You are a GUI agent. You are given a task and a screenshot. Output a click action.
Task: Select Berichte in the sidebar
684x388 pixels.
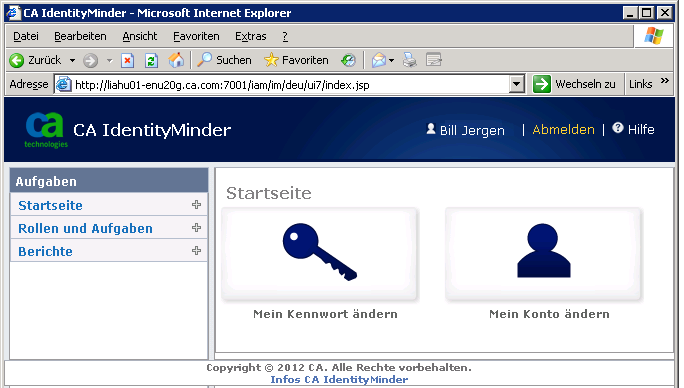click(45, 251)
